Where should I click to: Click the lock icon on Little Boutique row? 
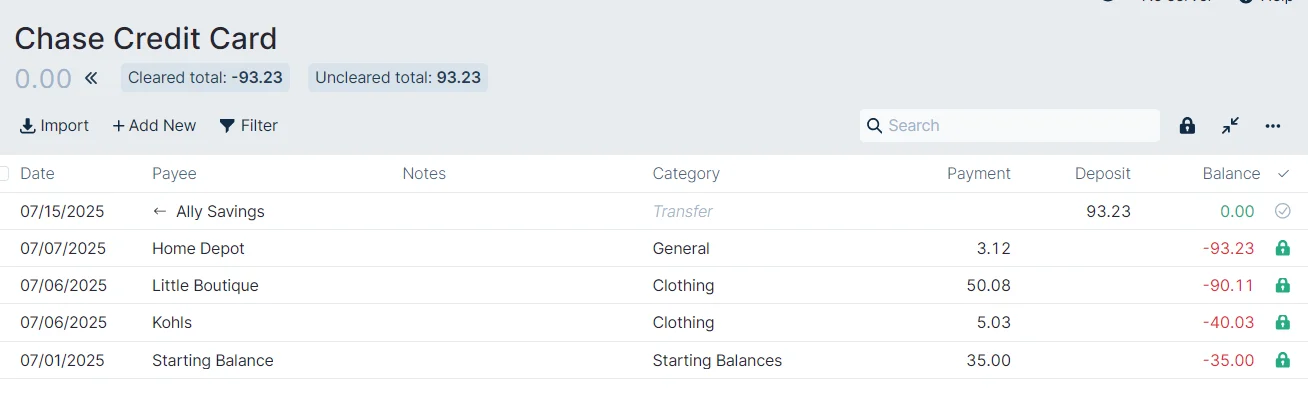(1283, 285)
